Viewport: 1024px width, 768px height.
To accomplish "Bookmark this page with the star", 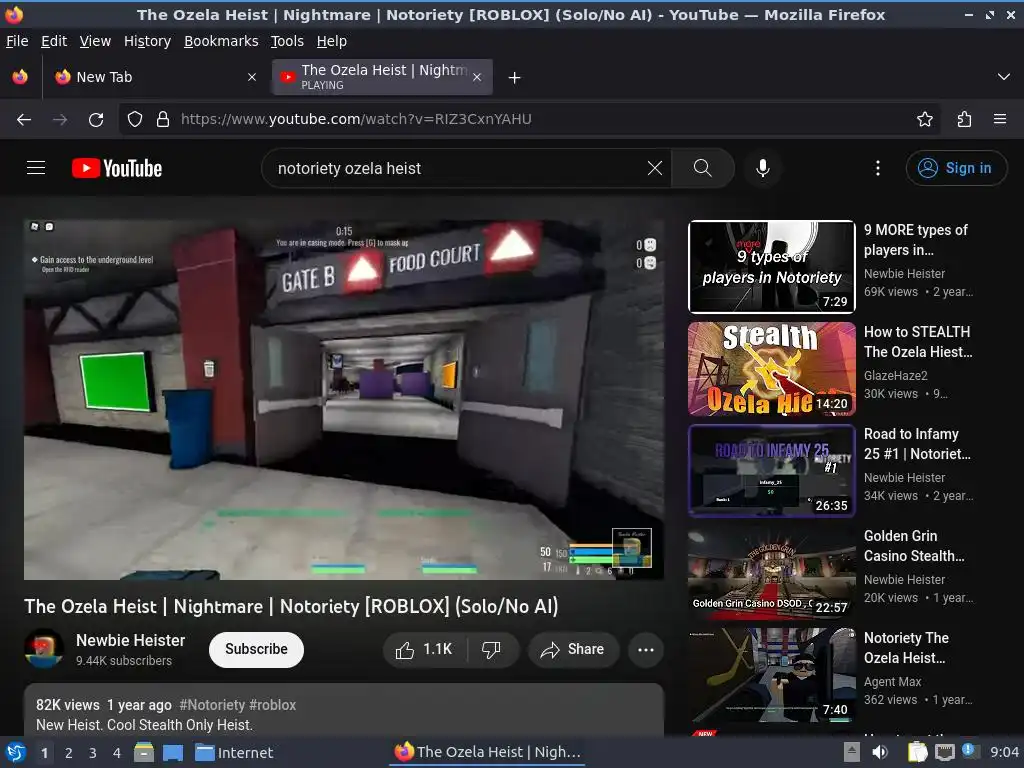I will [x=924, y=120].
